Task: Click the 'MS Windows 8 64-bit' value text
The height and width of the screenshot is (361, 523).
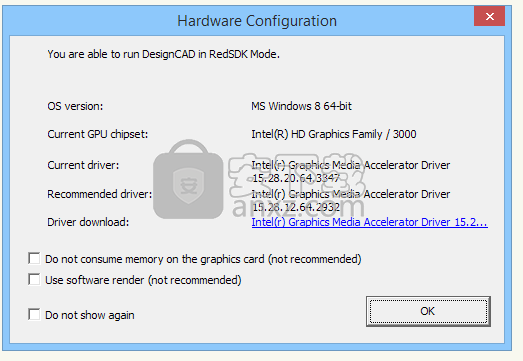Action: pos(302,106)
